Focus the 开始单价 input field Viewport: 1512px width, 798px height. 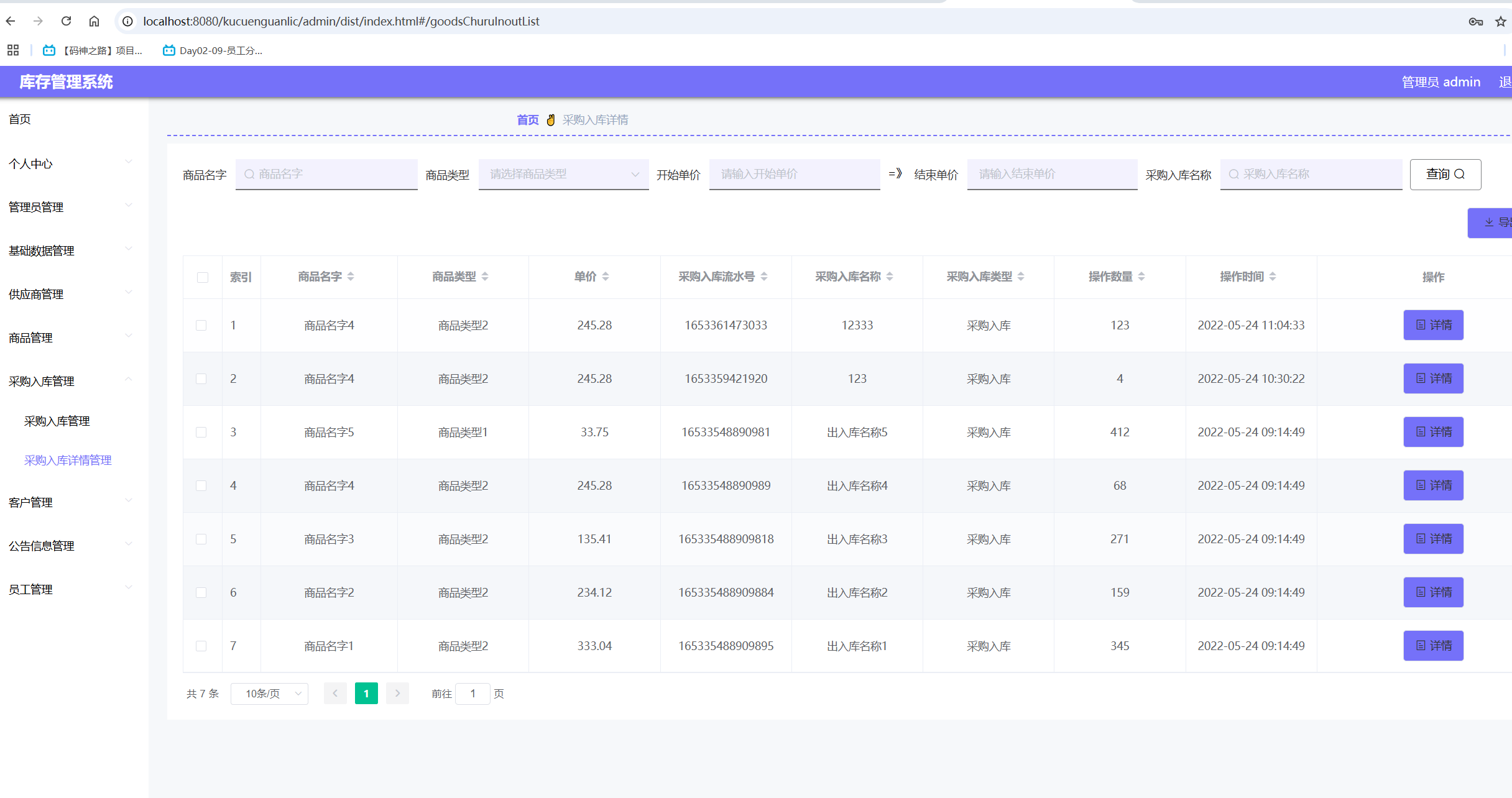pos(795,174)
